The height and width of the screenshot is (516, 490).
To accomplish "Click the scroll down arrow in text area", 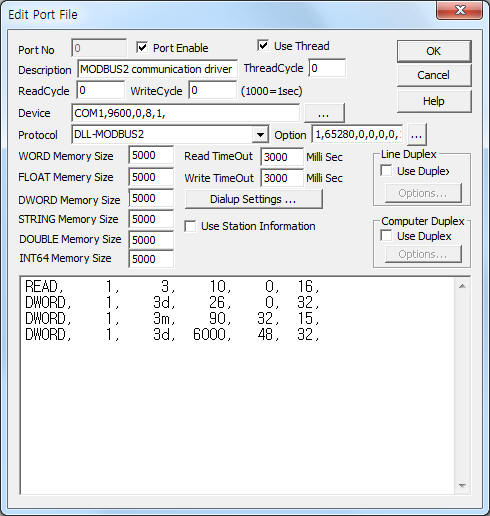I will (462, 485).
